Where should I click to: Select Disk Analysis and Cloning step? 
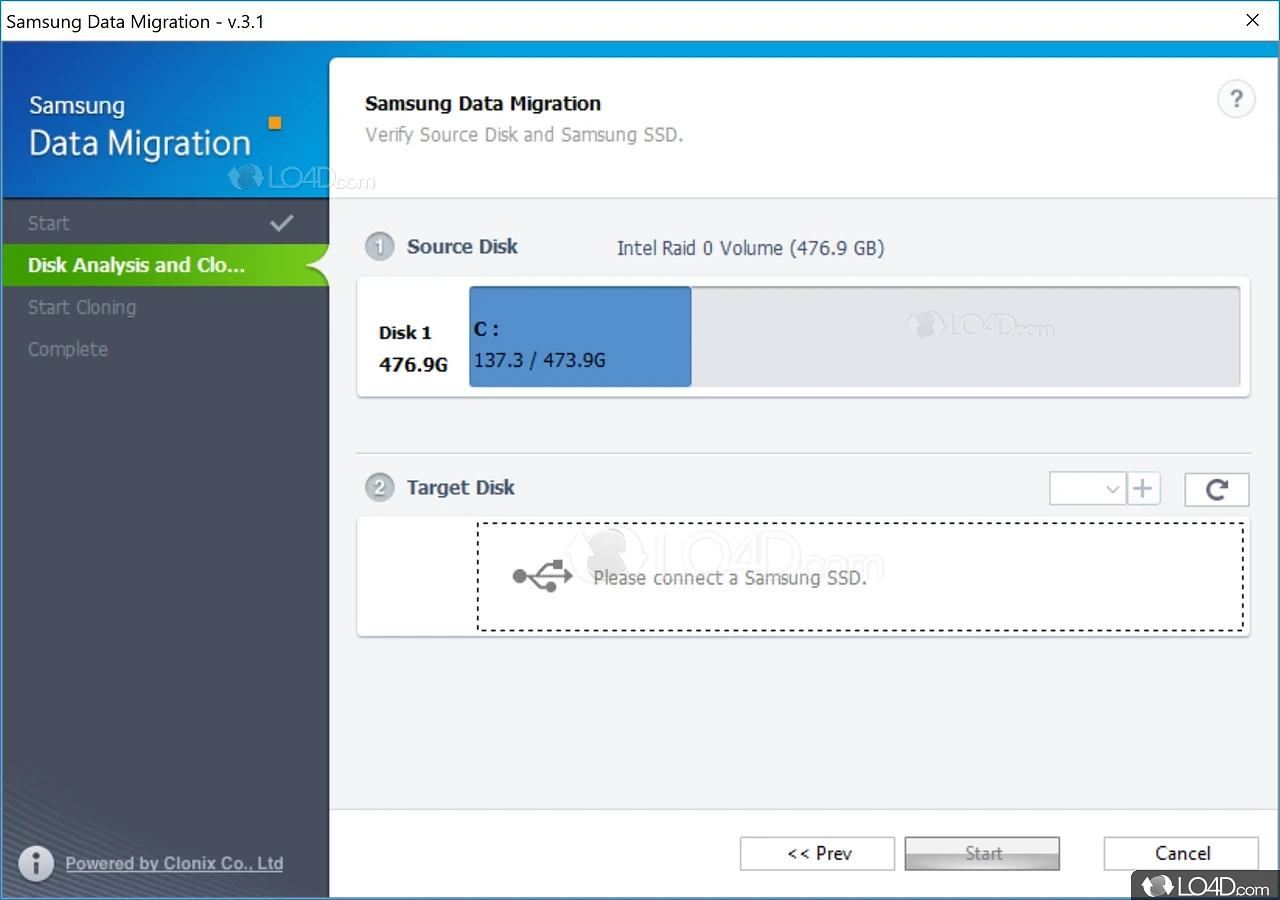pos(164,265)
